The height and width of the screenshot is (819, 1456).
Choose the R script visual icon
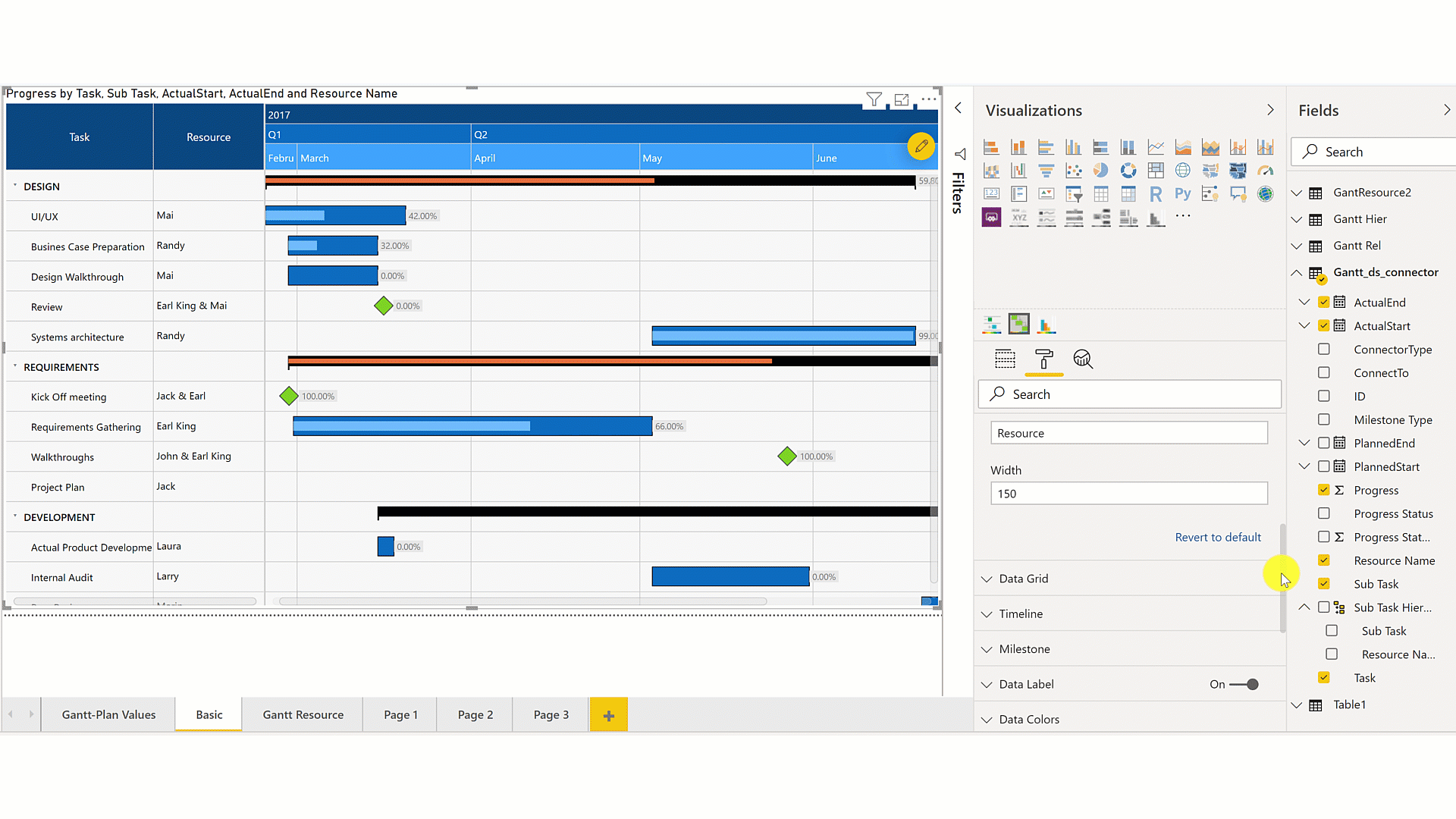pyautogui.click(x=1155, y=194)
